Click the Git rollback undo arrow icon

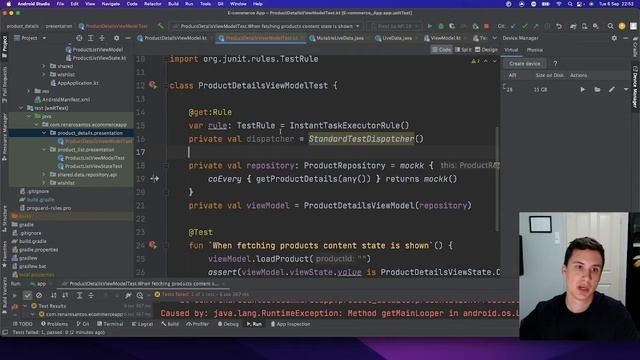coord(559,26)
